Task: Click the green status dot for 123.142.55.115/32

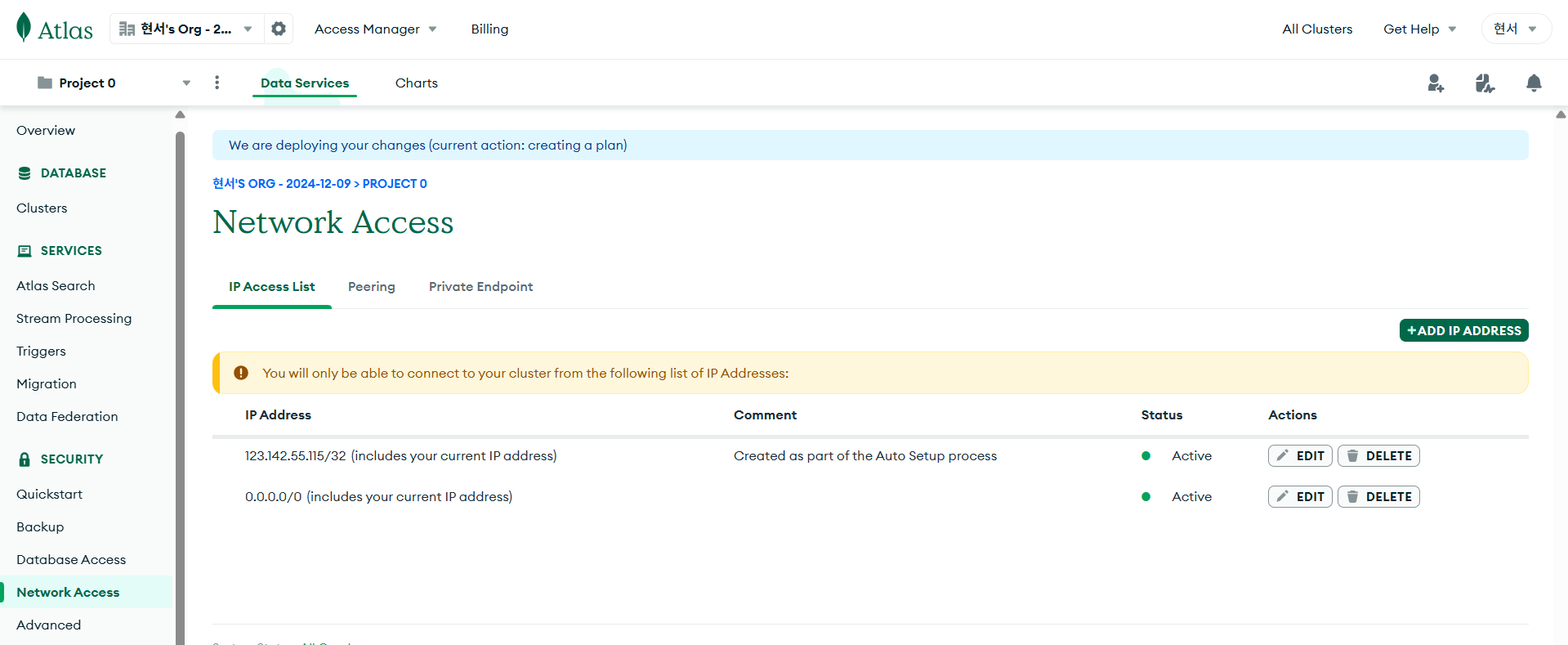Action: click(1146, 456)
